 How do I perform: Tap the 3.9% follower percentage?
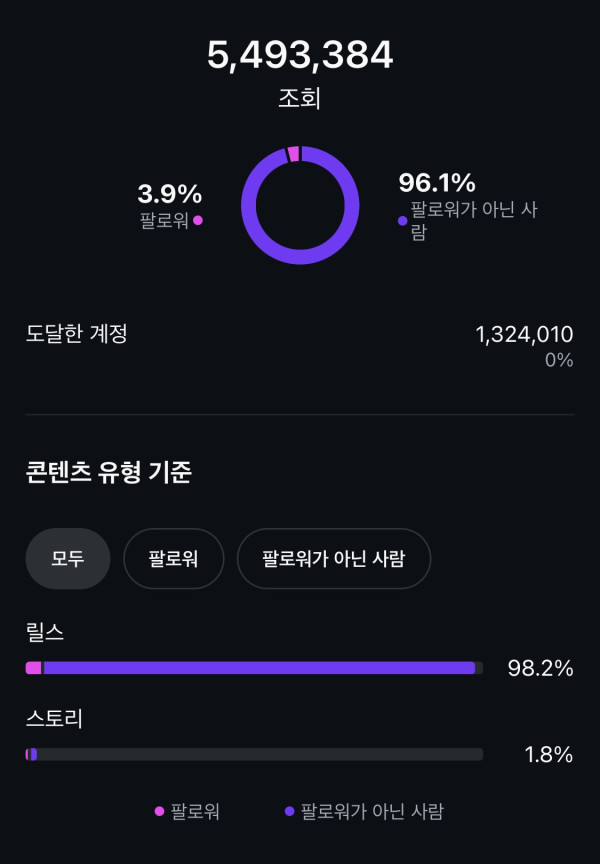click(x=169, y=194)
